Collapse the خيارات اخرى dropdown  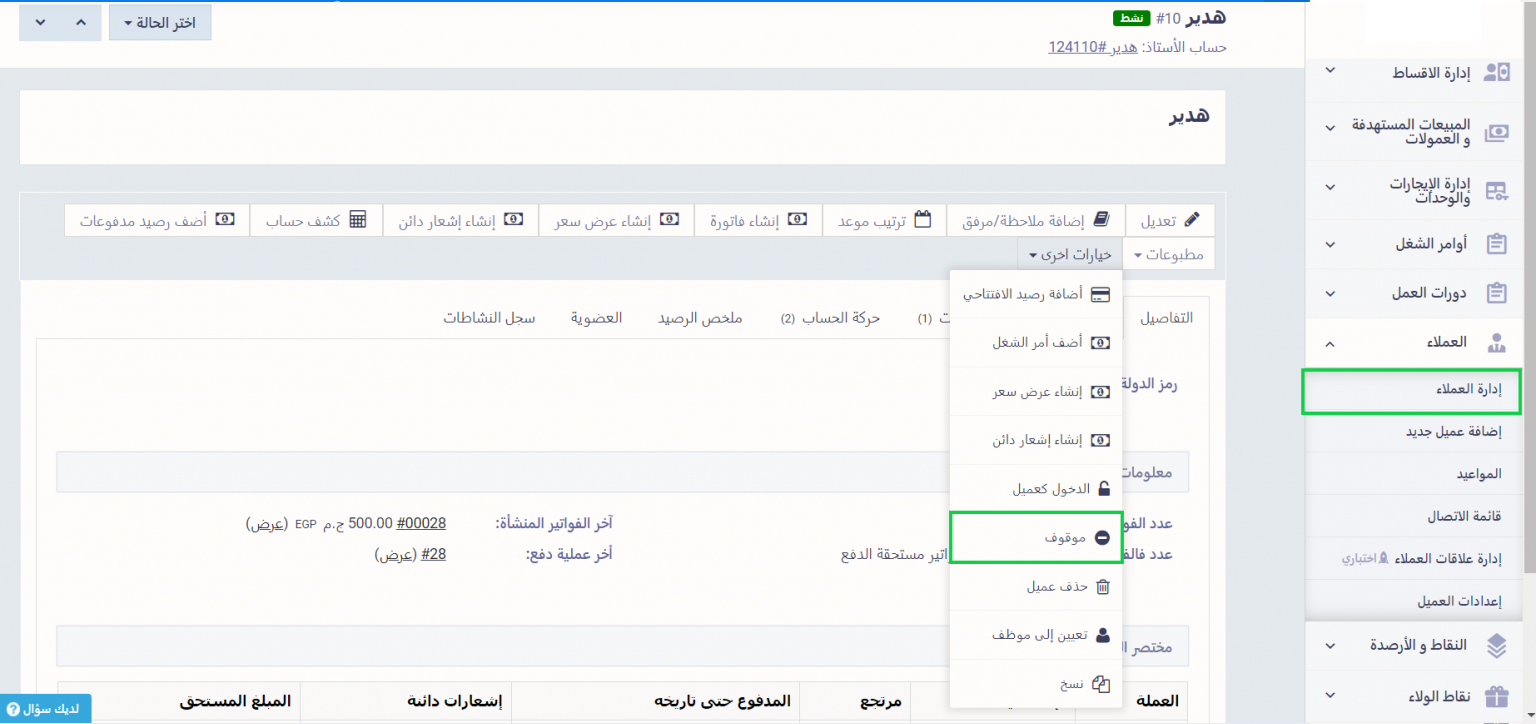tap(1069, 255)
